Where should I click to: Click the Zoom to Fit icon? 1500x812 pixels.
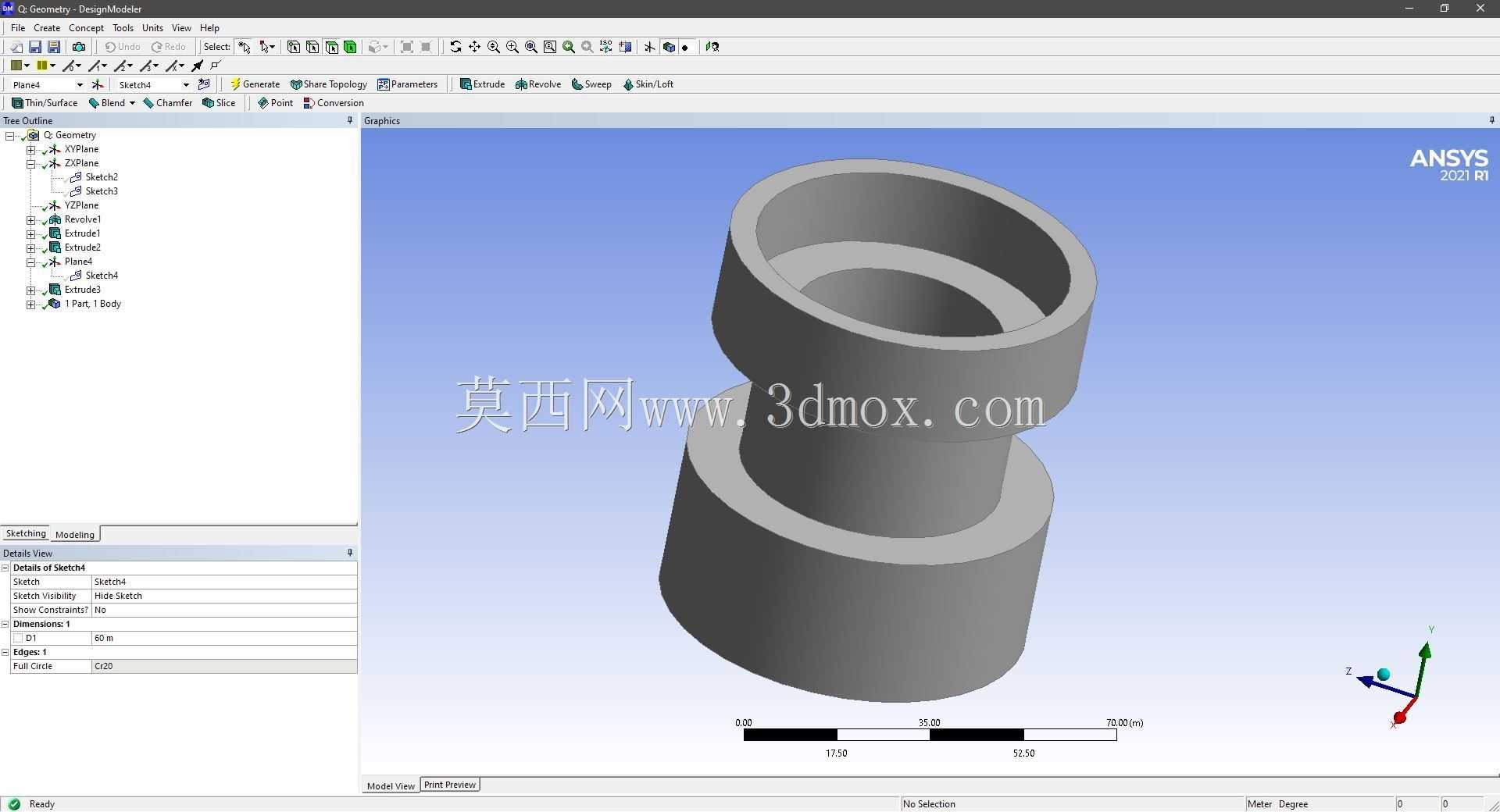[x=531, y=47]
